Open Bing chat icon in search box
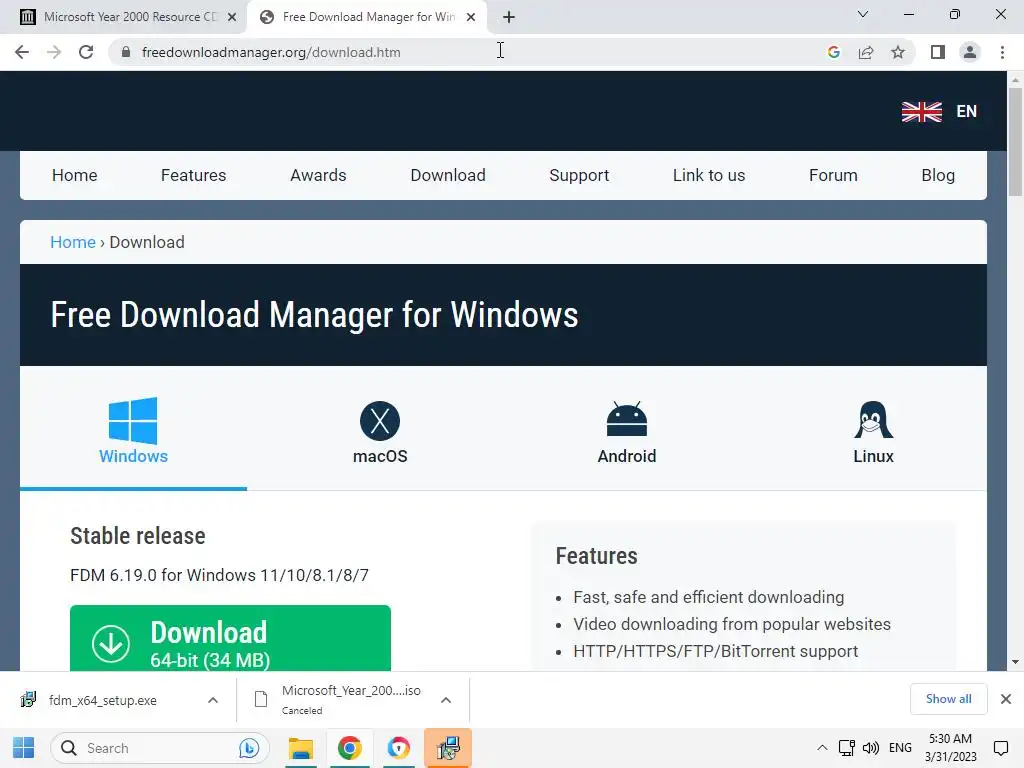 (x=249, y=748)
